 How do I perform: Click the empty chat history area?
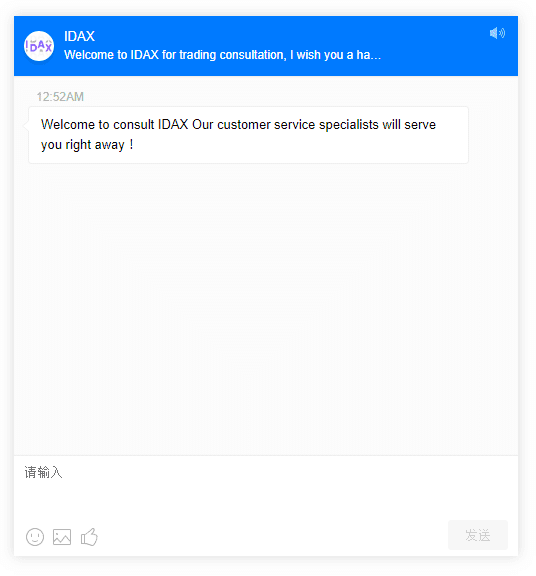266,309
